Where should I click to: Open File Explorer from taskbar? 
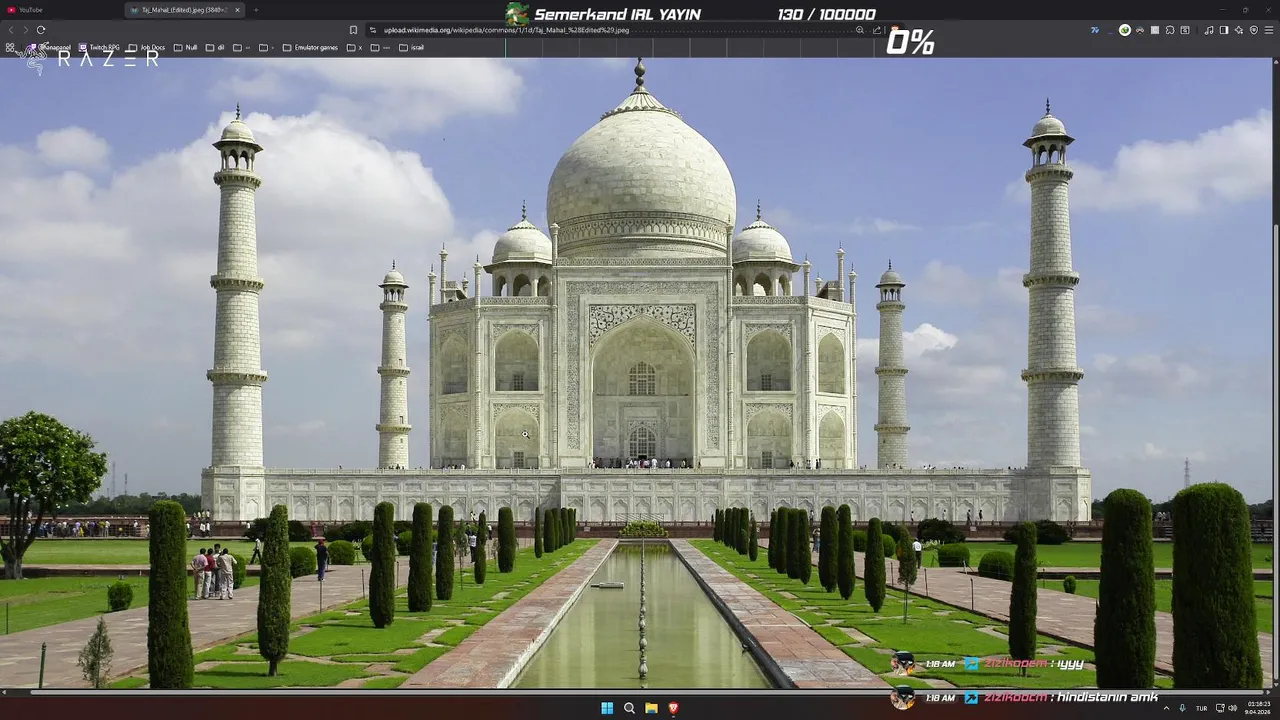tap(651, 708)
